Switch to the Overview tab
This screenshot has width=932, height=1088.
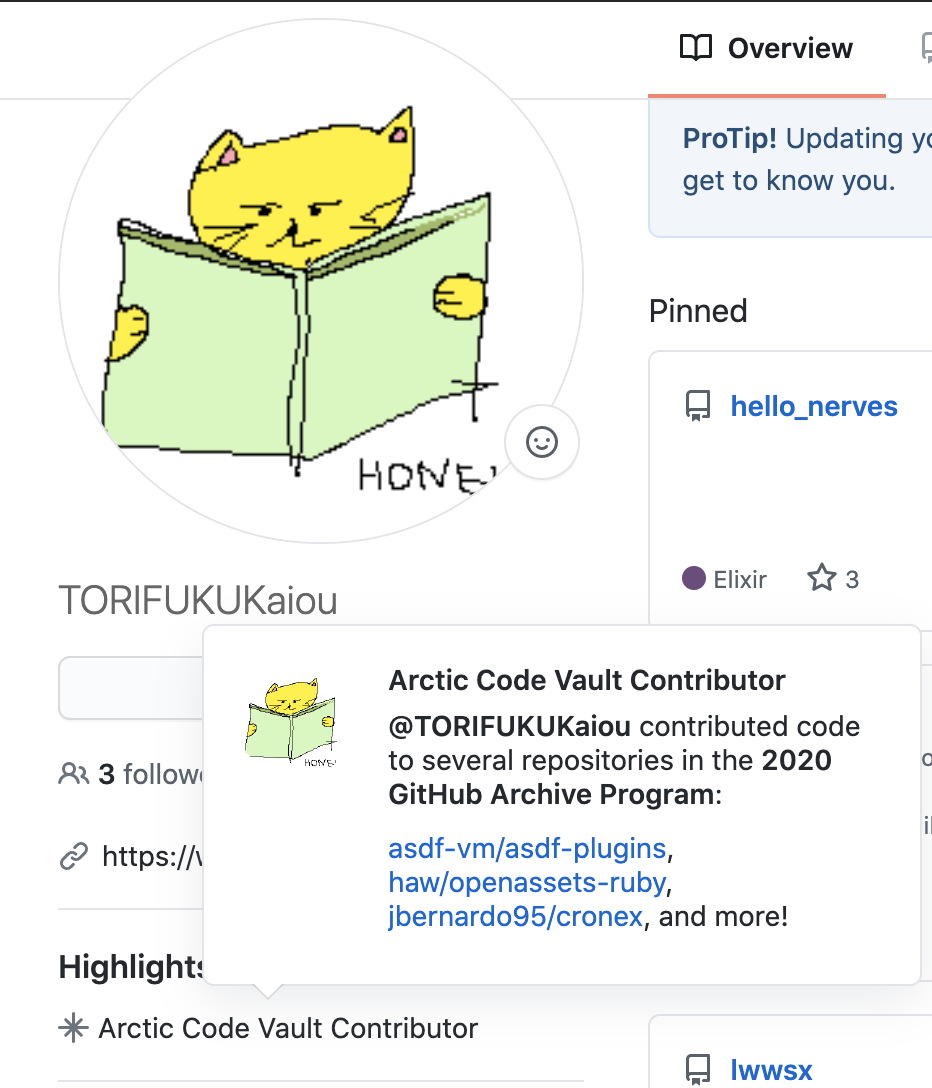click(x=767, y=48)
